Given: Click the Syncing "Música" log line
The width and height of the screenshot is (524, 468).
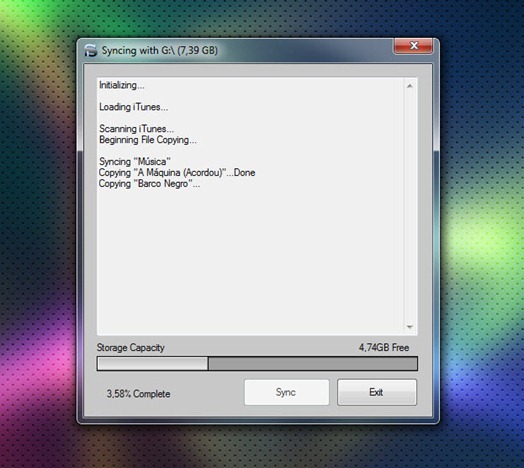Looking at the screenshot, I should [135, 161].
